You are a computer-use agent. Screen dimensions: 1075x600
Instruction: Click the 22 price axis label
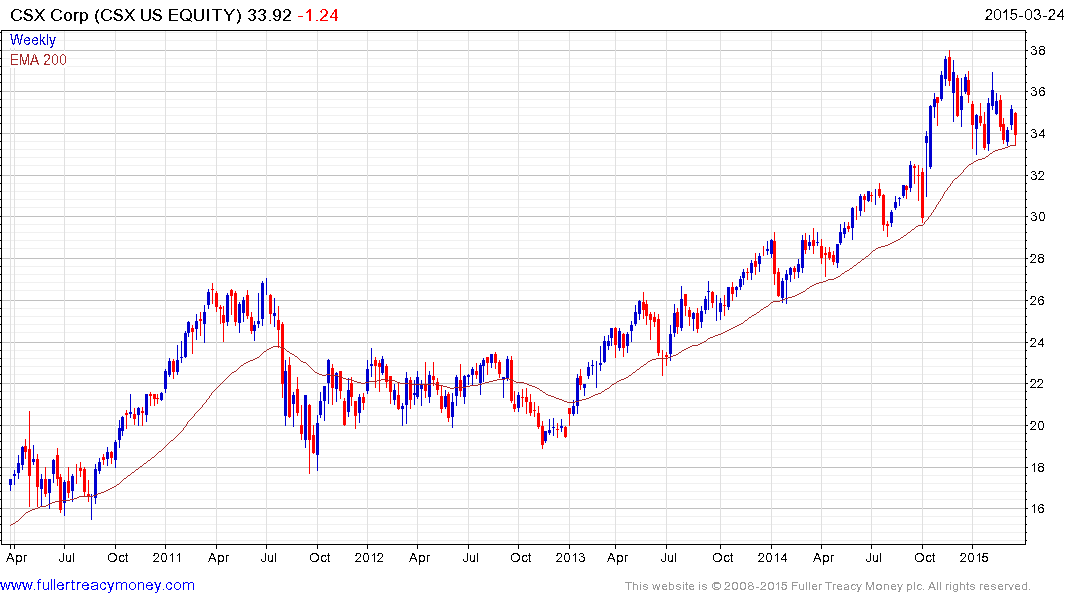pyautogui.click(x=1037, y=383)
